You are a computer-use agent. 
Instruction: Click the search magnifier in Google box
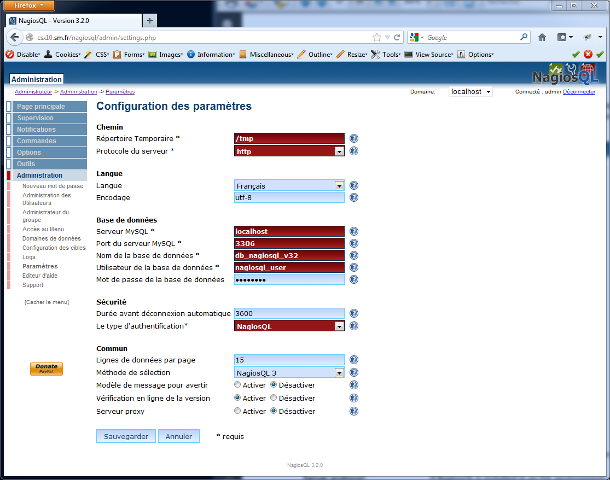524,37
